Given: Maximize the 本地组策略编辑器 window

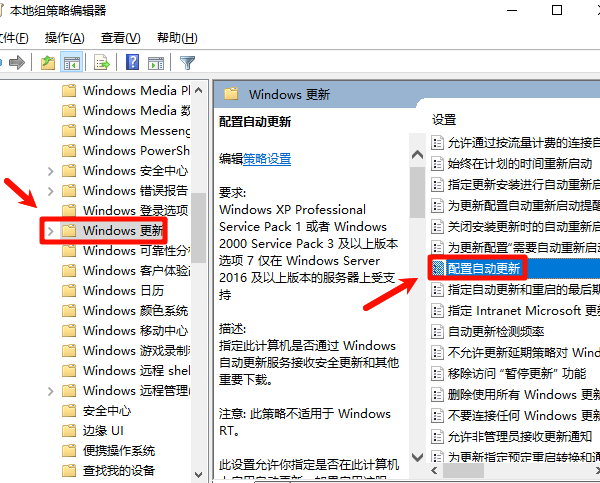Looking at the screenshot, I should click(x=557, y=10).
